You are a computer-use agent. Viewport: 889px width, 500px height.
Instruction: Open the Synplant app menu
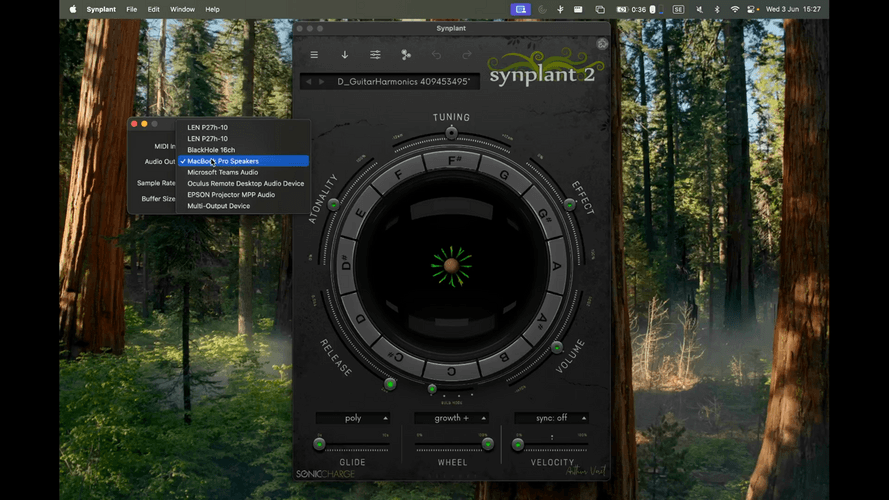101,9
